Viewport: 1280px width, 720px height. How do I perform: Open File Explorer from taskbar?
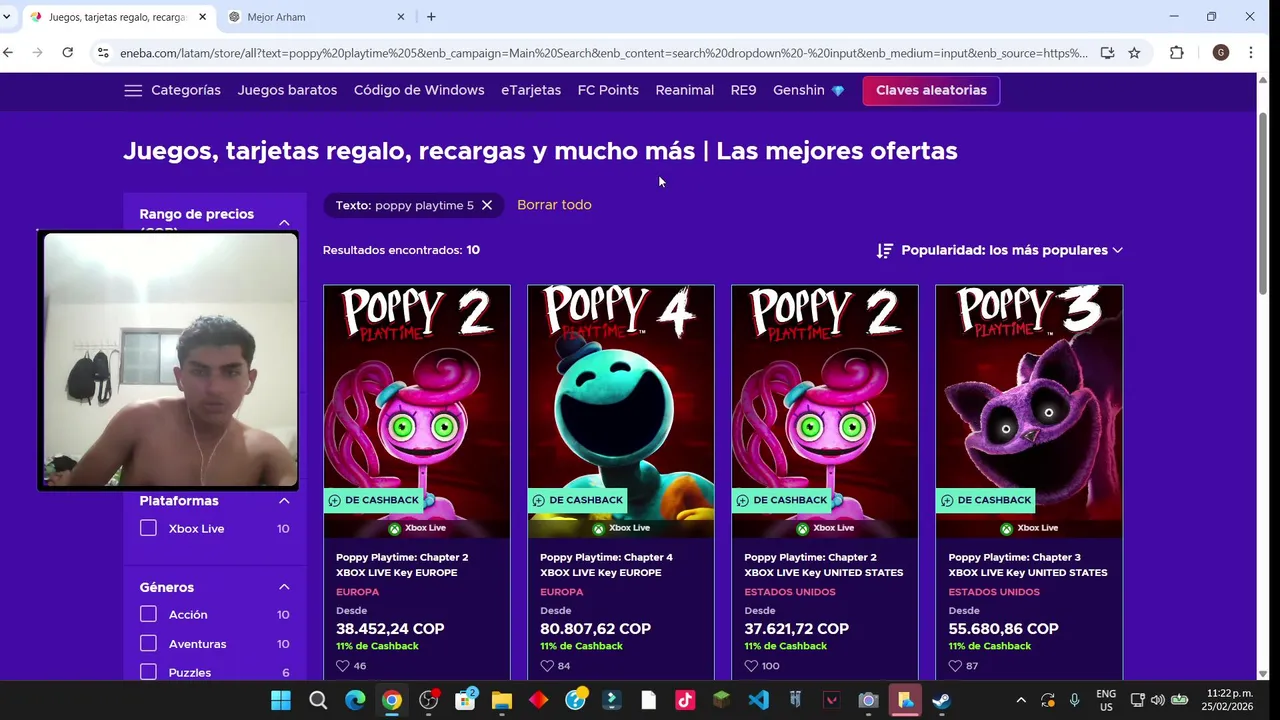[502, 700]
